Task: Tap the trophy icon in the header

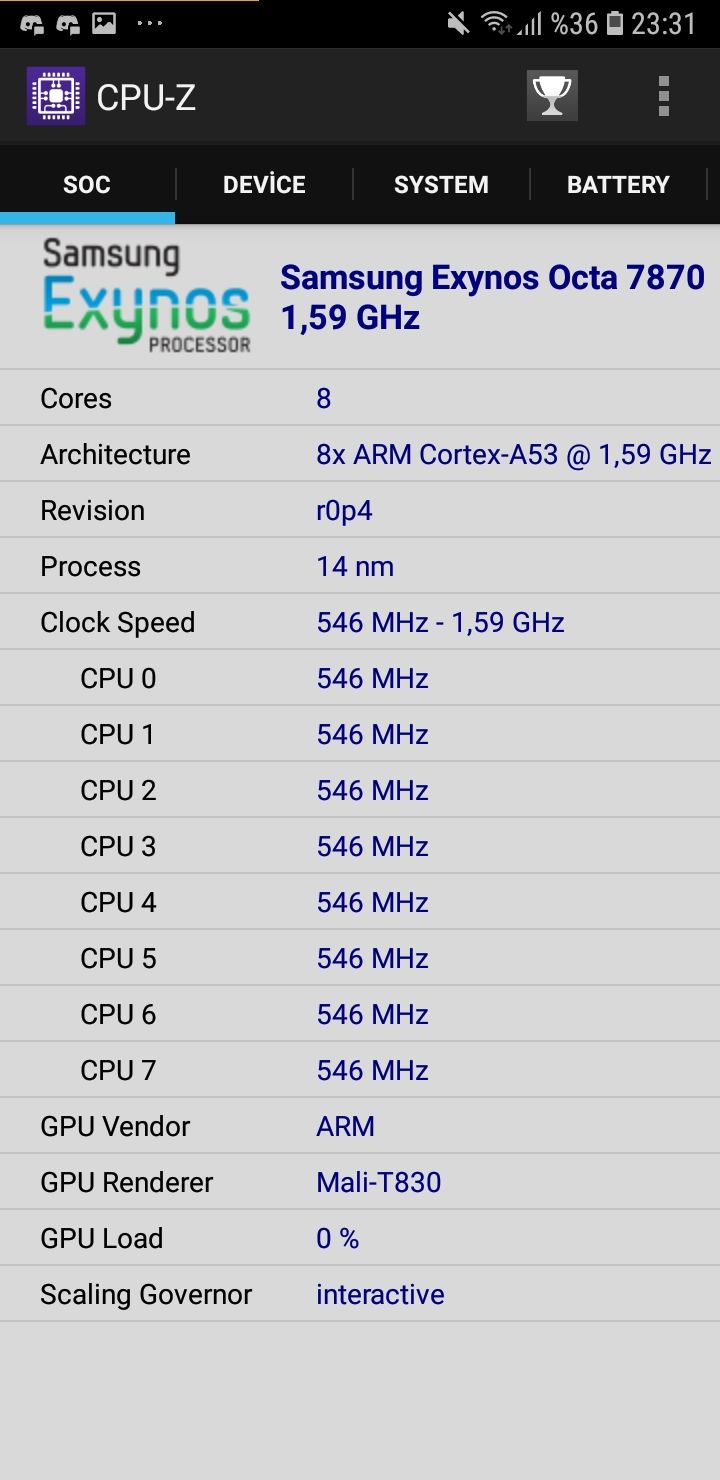Action: pos(552,96)
